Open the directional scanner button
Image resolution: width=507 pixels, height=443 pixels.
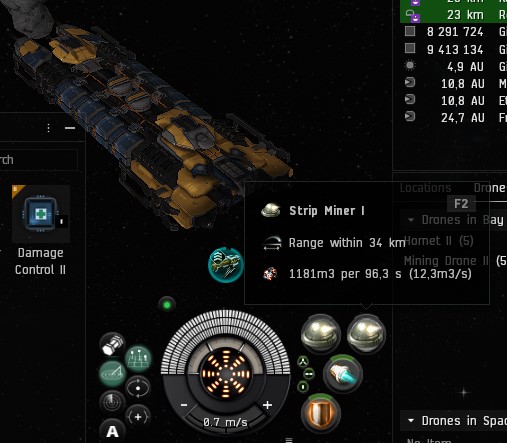coord(112,373)
